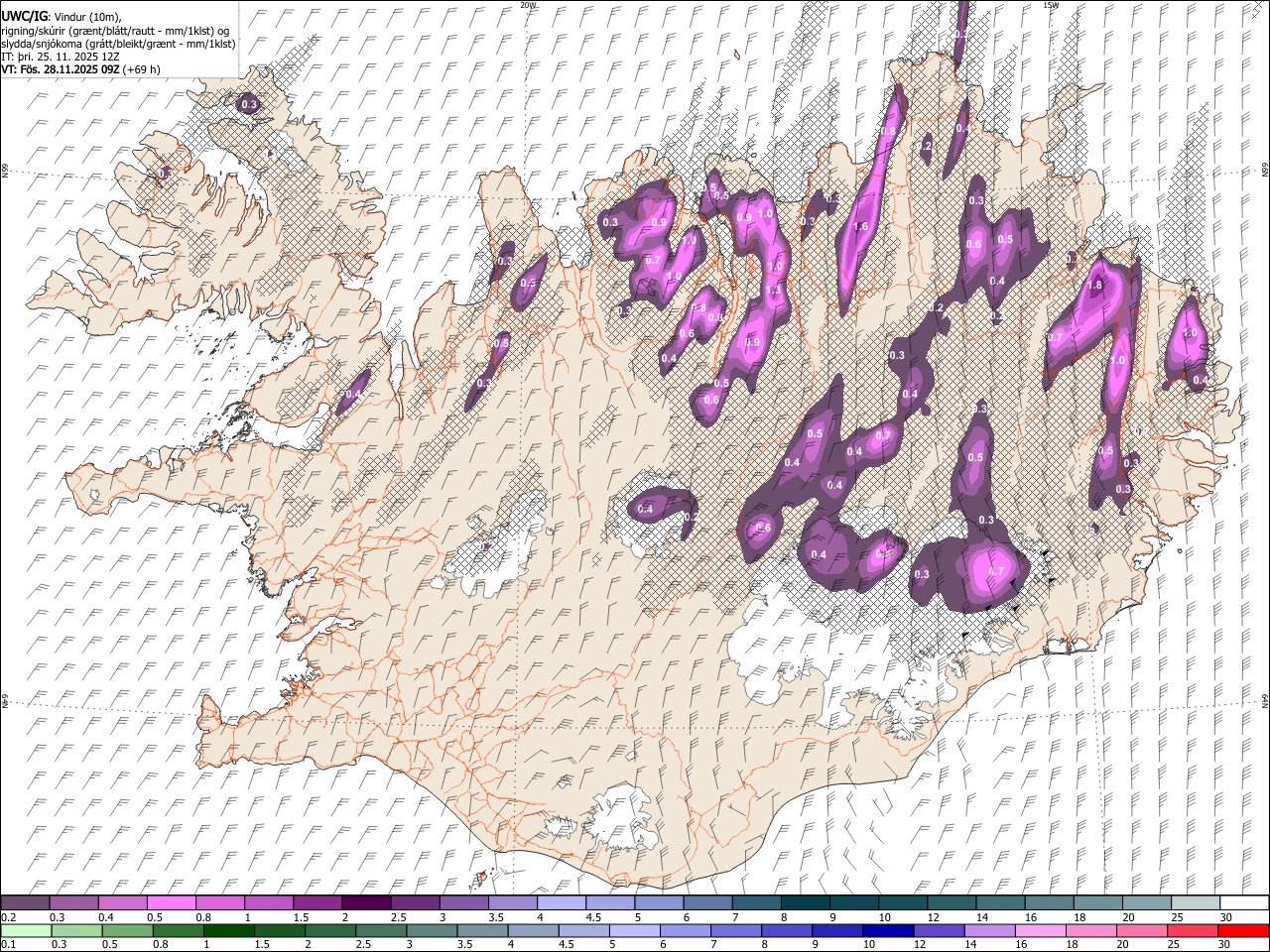
Task: Click the 0.1 label in the rain legend
Action: pyautogui.click(x=9, y=944)
